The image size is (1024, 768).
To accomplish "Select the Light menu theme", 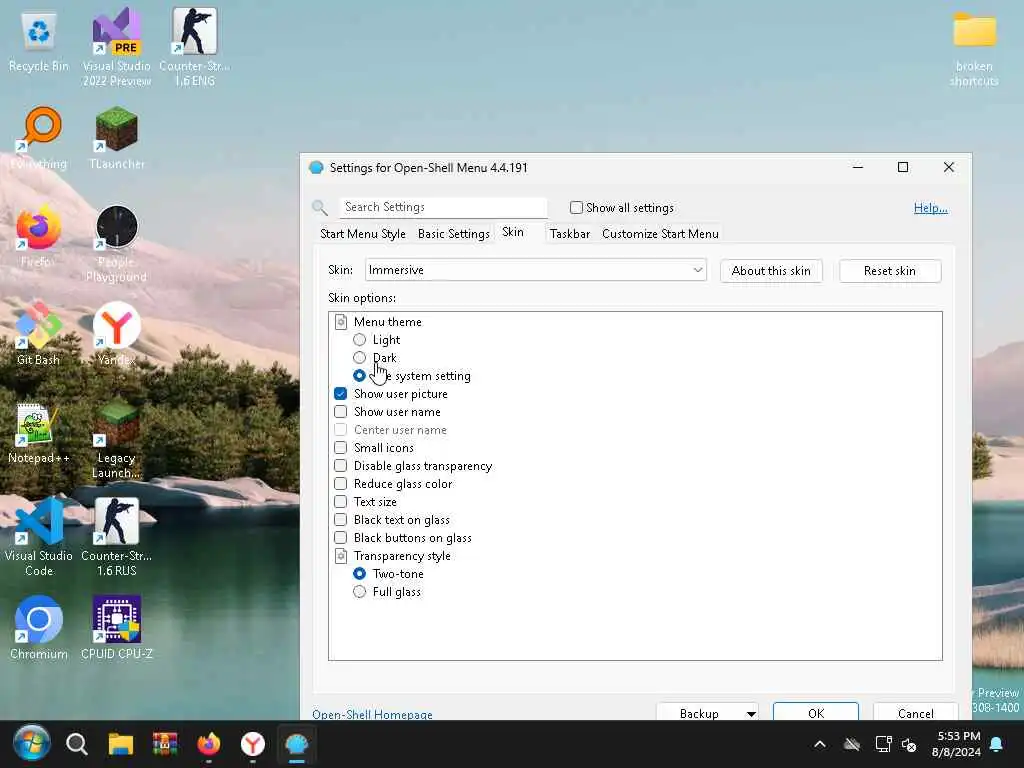I will pos(359,340).
